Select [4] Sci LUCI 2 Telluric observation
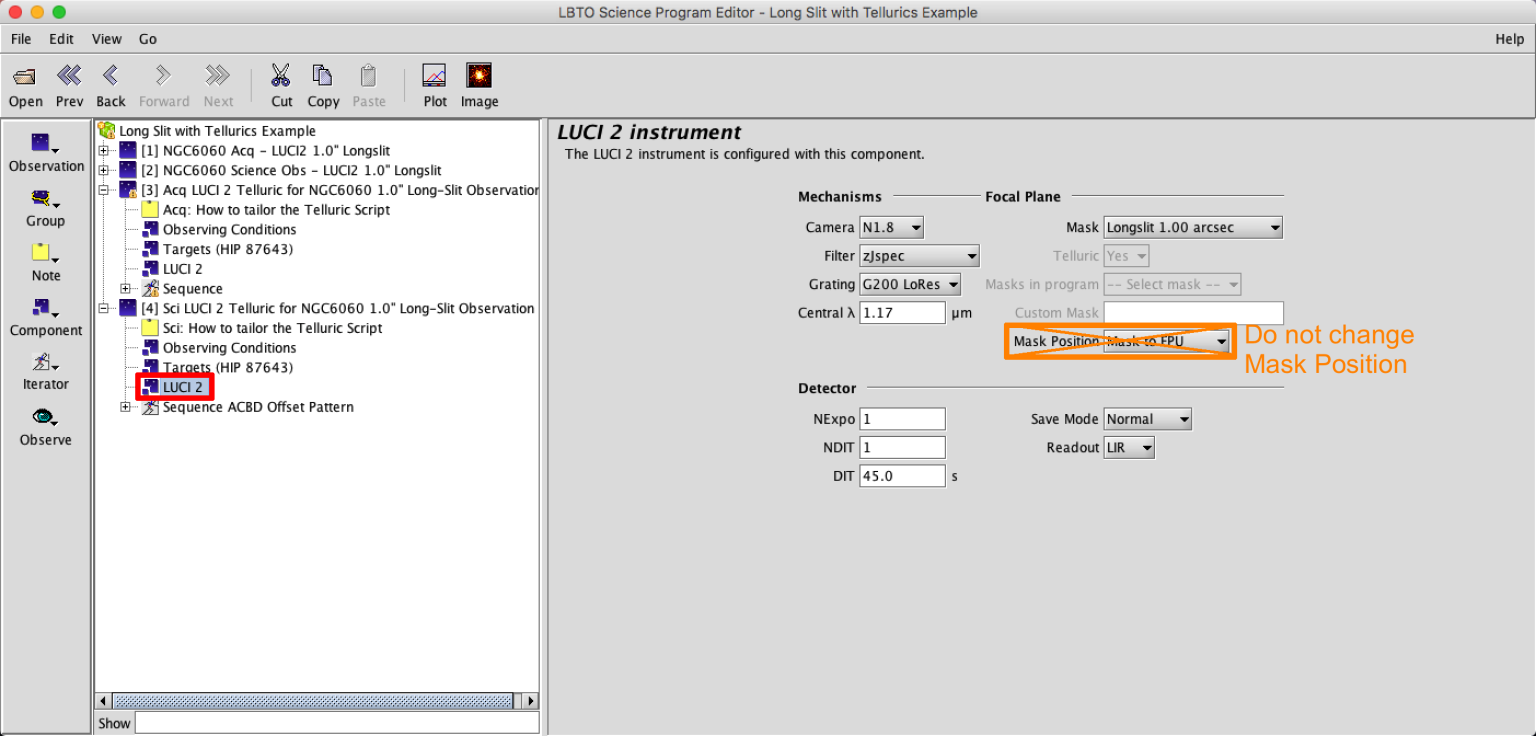Viewport: 1536px width, 736px height. [x=338, y=308]
